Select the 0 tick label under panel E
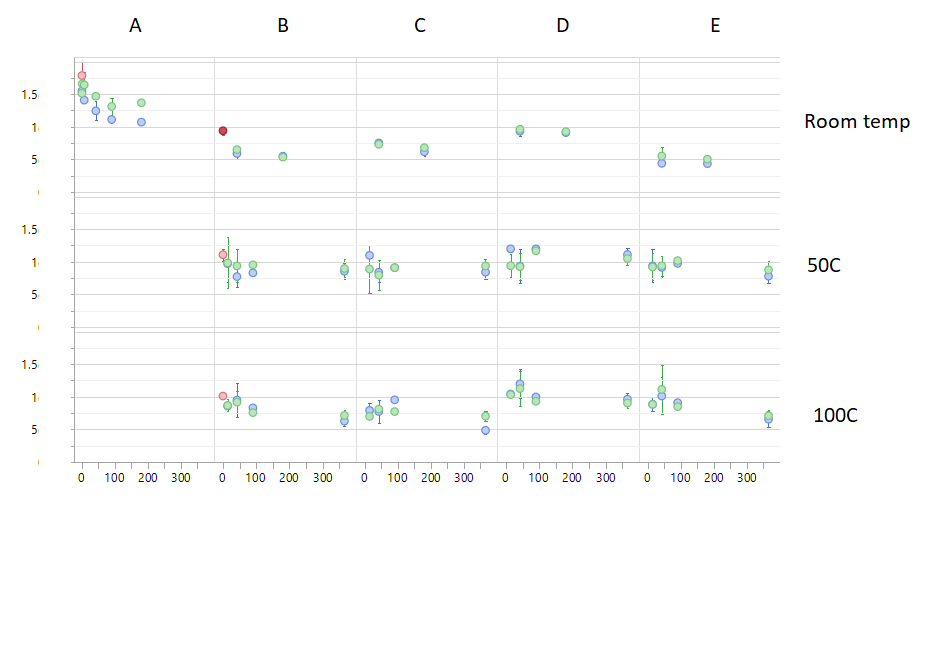 [x=649, y=477]
